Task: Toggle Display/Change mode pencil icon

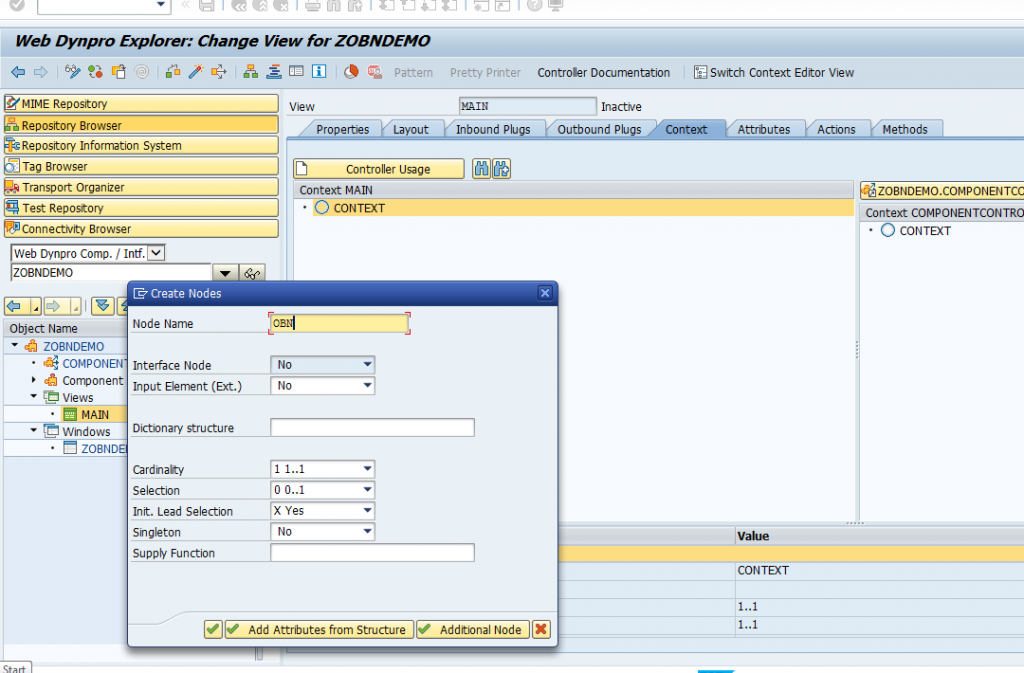Action: tap(72, 72)
